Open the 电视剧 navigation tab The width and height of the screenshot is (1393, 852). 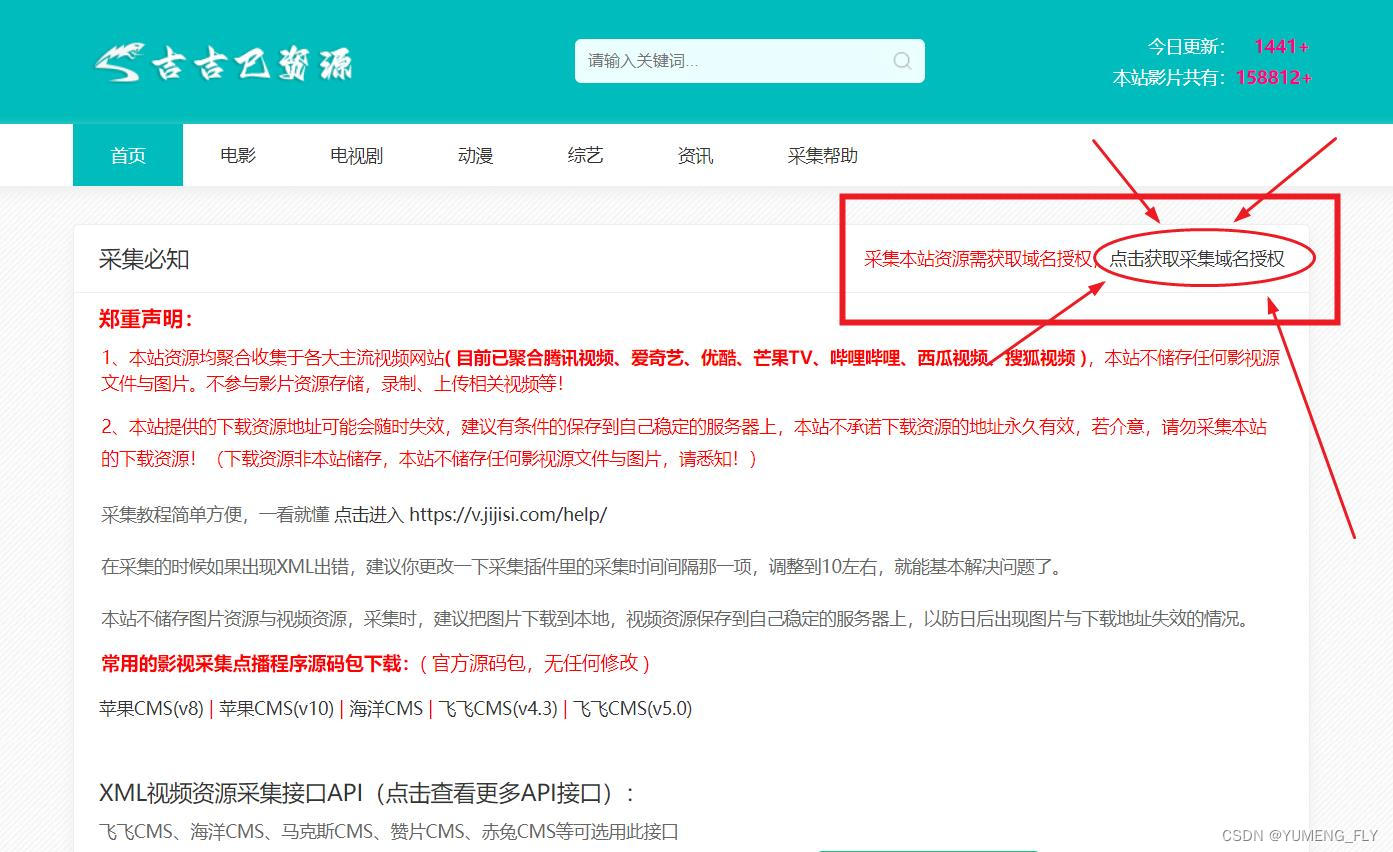pyautogui.click(x=357, y=155)
